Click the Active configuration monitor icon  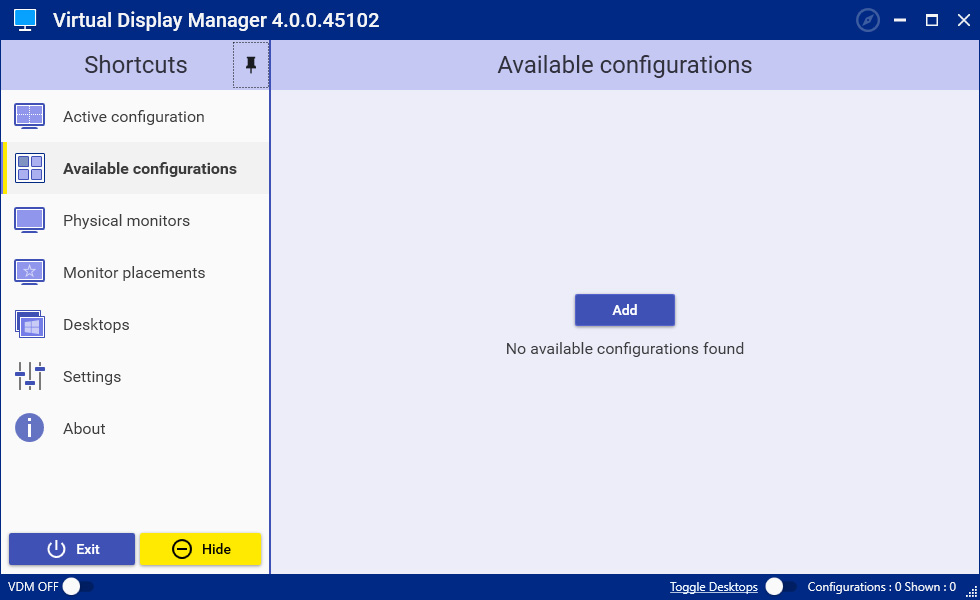(29, 116)
